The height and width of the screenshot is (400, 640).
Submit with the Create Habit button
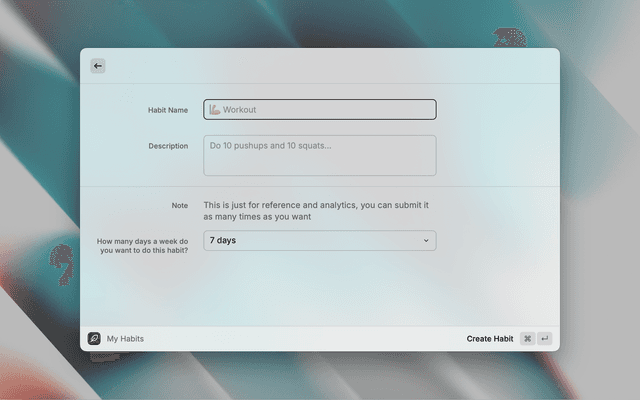[489, 339]
